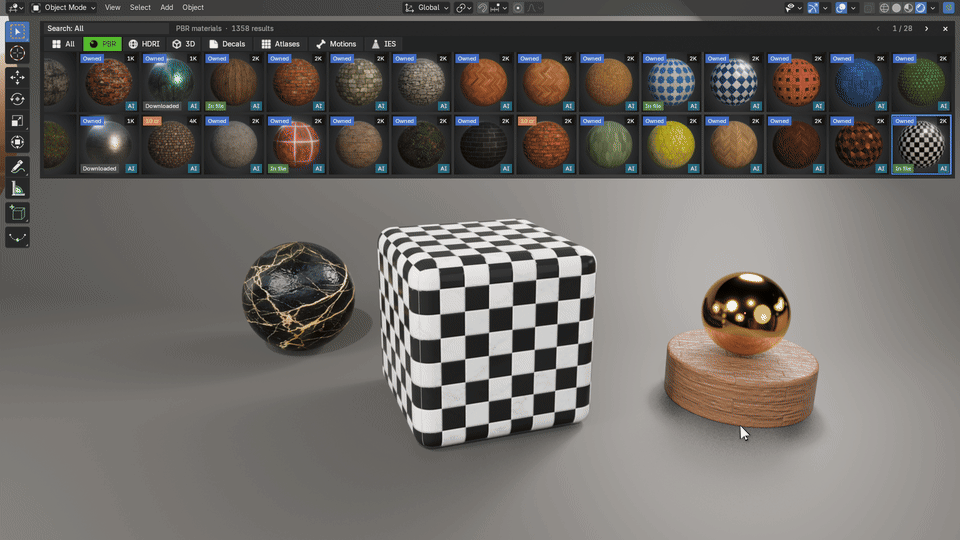Screen dimensions: 960x540
Task: Switch to the Decals tab
Action: (x=227, y=44)
